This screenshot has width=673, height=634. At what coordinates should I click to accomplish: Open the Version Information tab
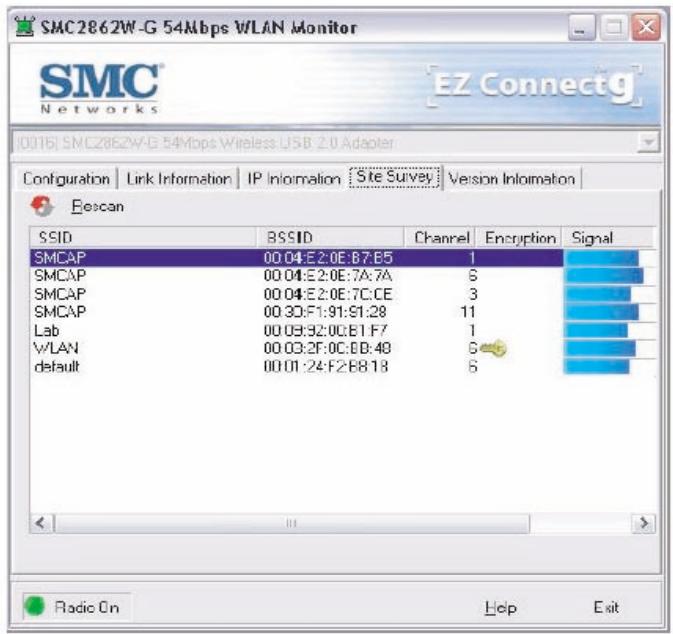512,179
